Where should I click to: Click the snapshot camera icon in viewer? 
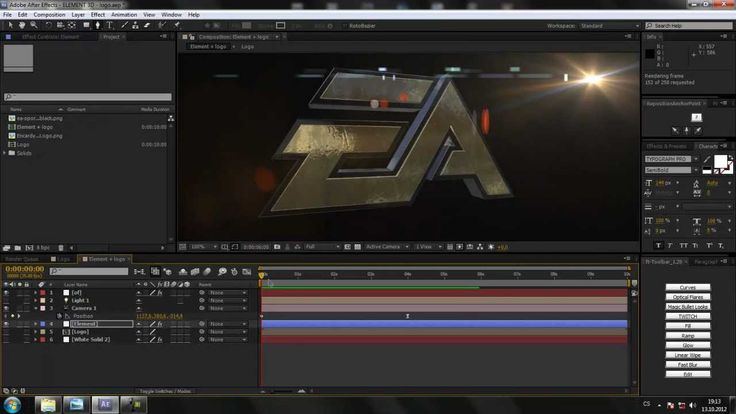(x=277, y=247)
